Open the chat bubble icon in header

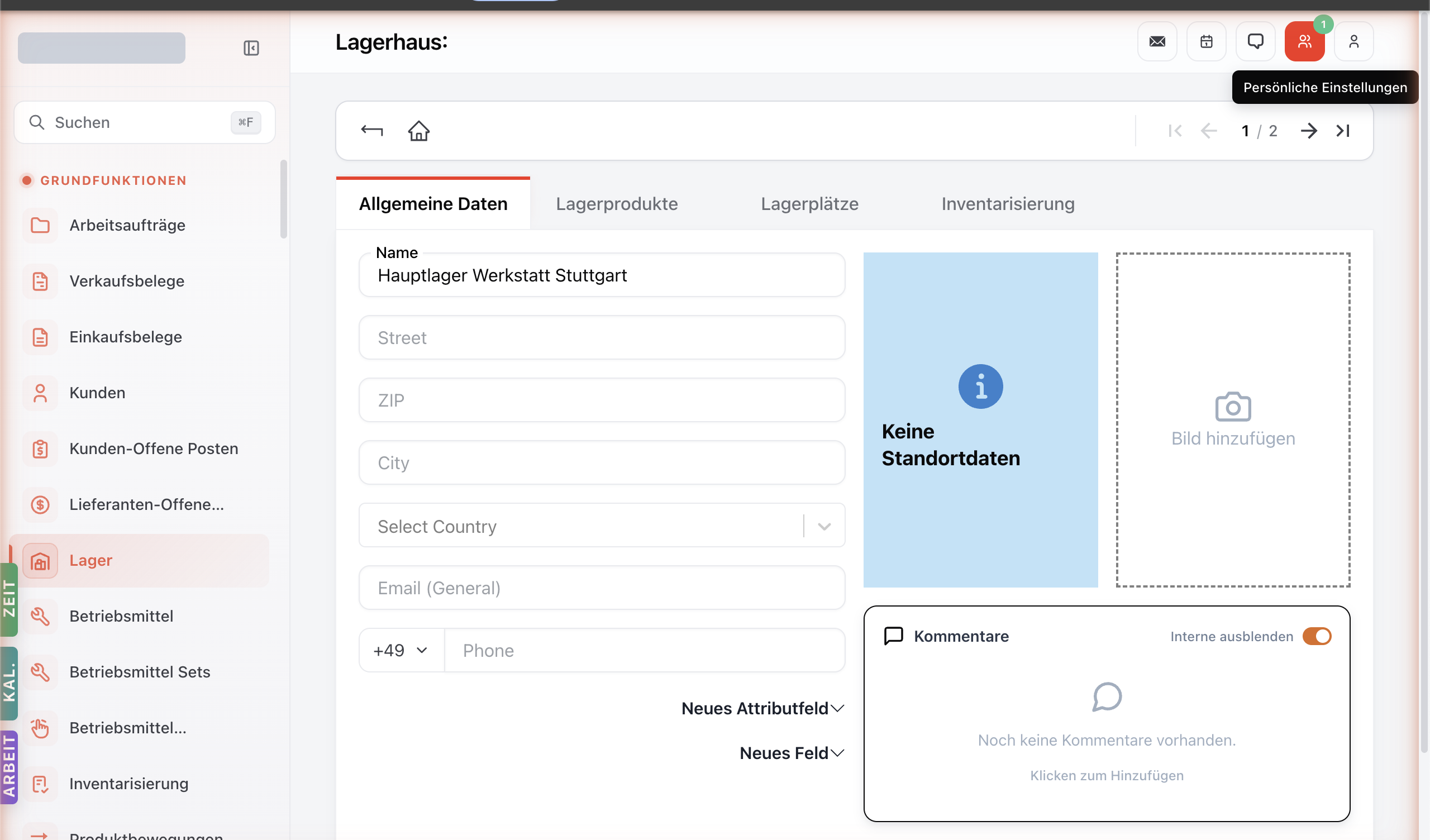tap(1255, 41)
